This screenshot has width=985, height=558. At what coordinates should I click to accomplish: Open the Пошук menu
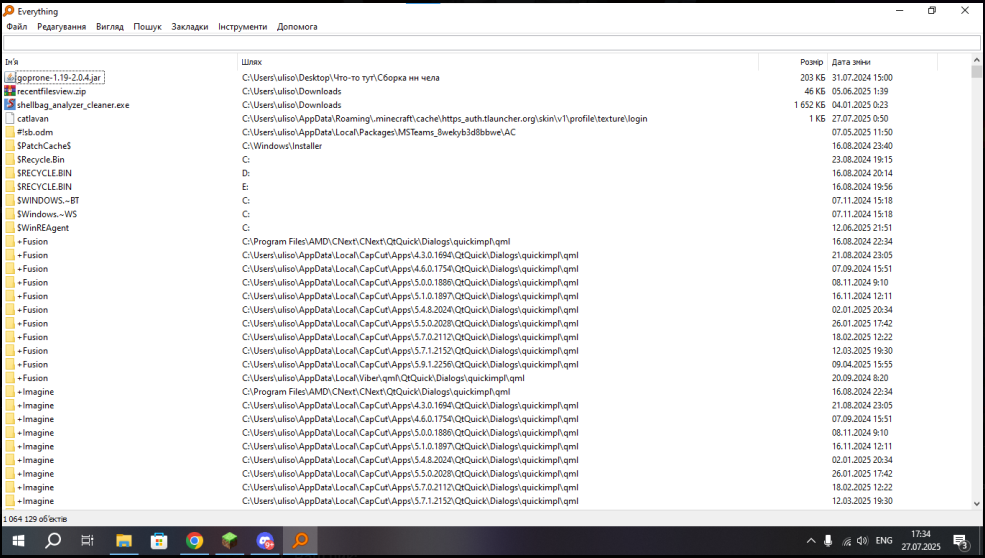pyautogui.click(x=147, y=26)
